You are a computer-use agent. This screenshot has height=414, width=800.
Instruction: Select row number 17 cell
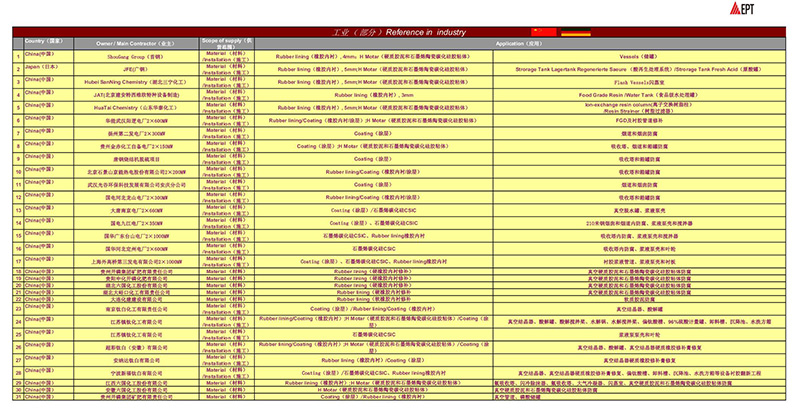(x=18, y=262)
